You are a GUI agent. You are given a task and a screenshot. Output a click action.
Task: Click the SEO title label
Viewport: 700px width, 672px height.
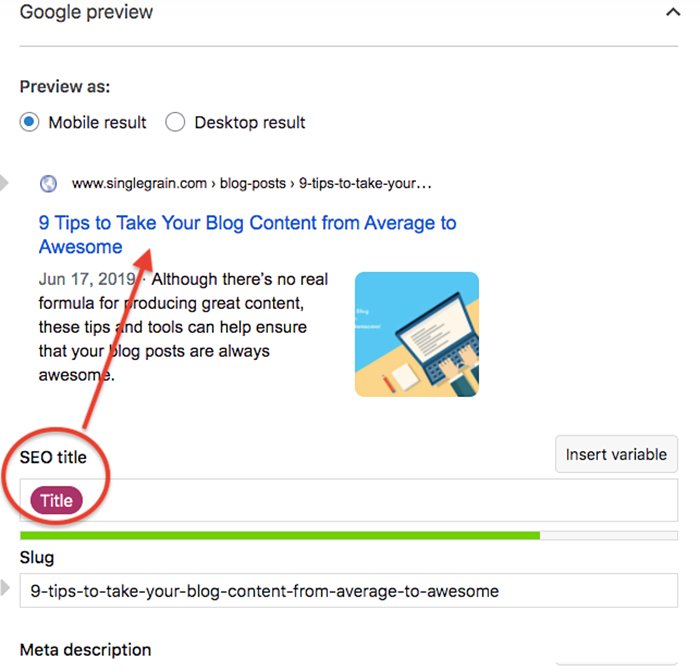coord(53,457)
